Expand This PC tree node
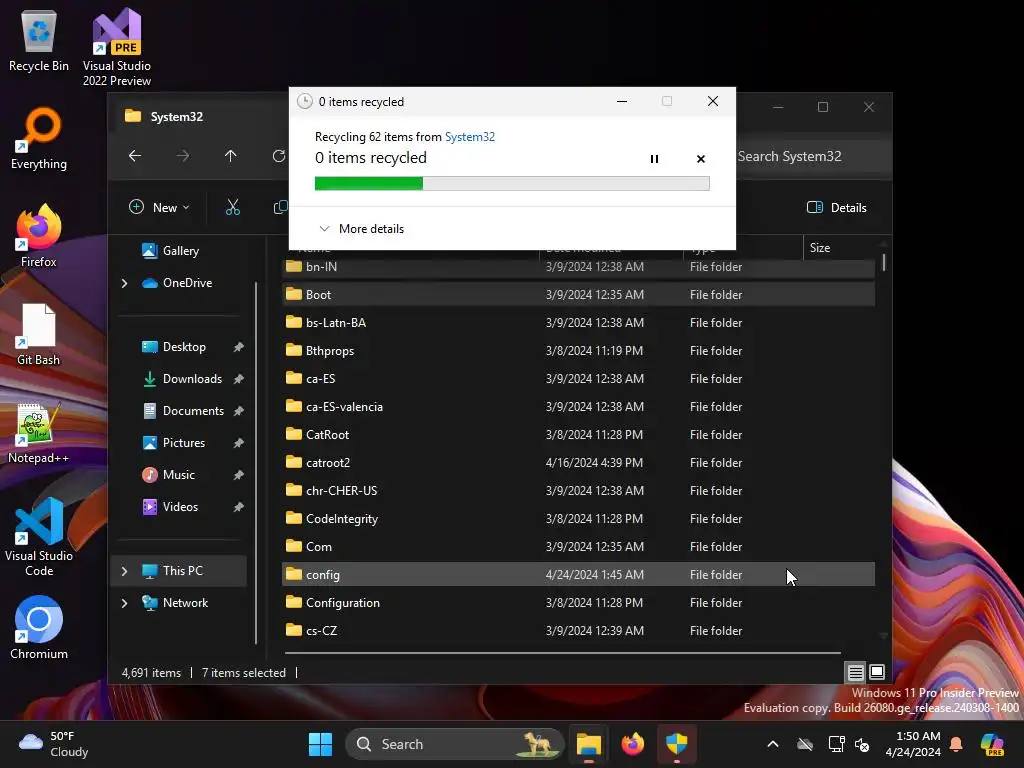Screen dimensions: 1024x768 pyautogui.click(x=124, y=571)
